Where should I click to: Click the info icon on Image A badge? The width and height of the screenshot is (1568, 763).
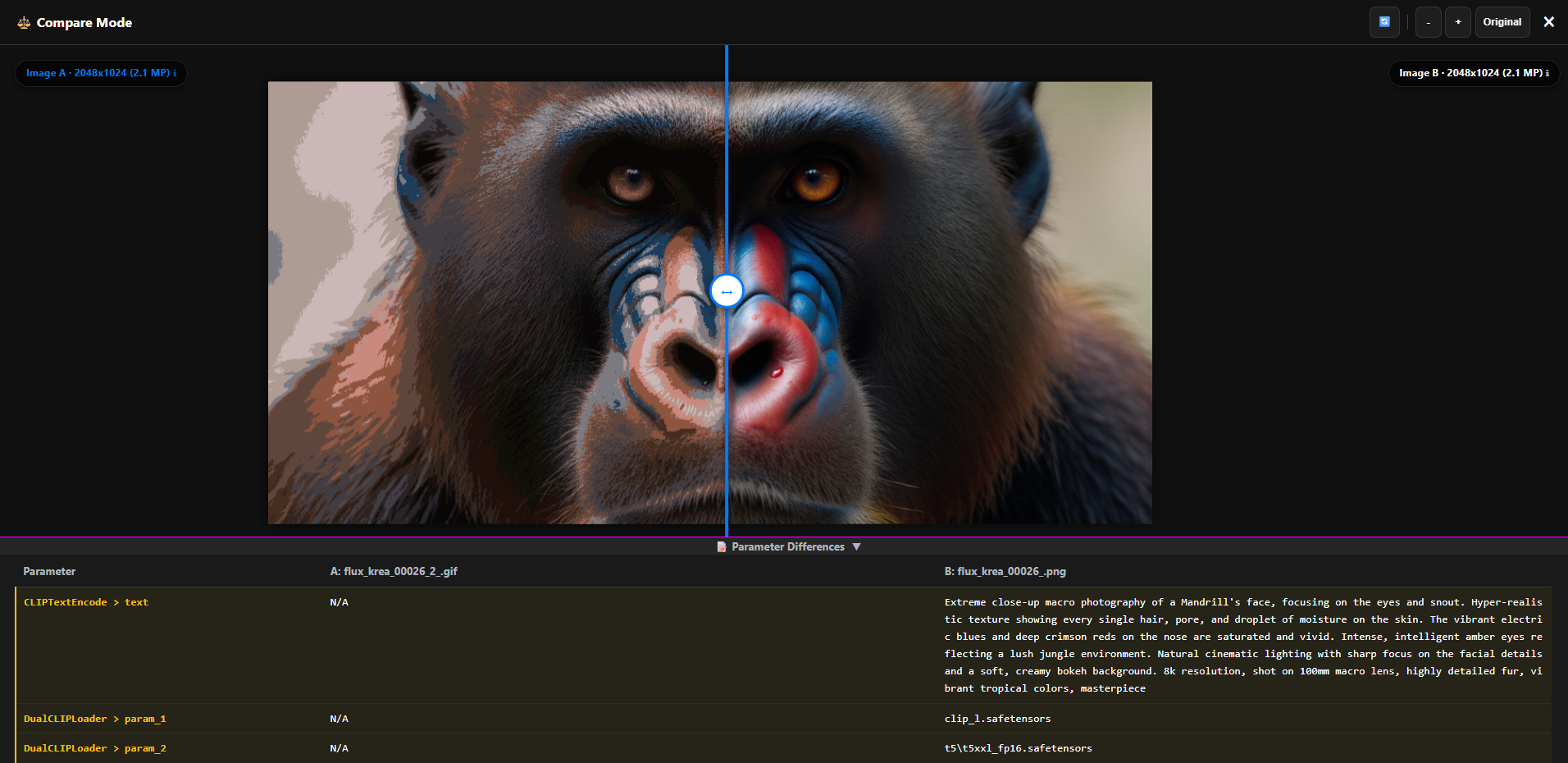tap(174, 73)
